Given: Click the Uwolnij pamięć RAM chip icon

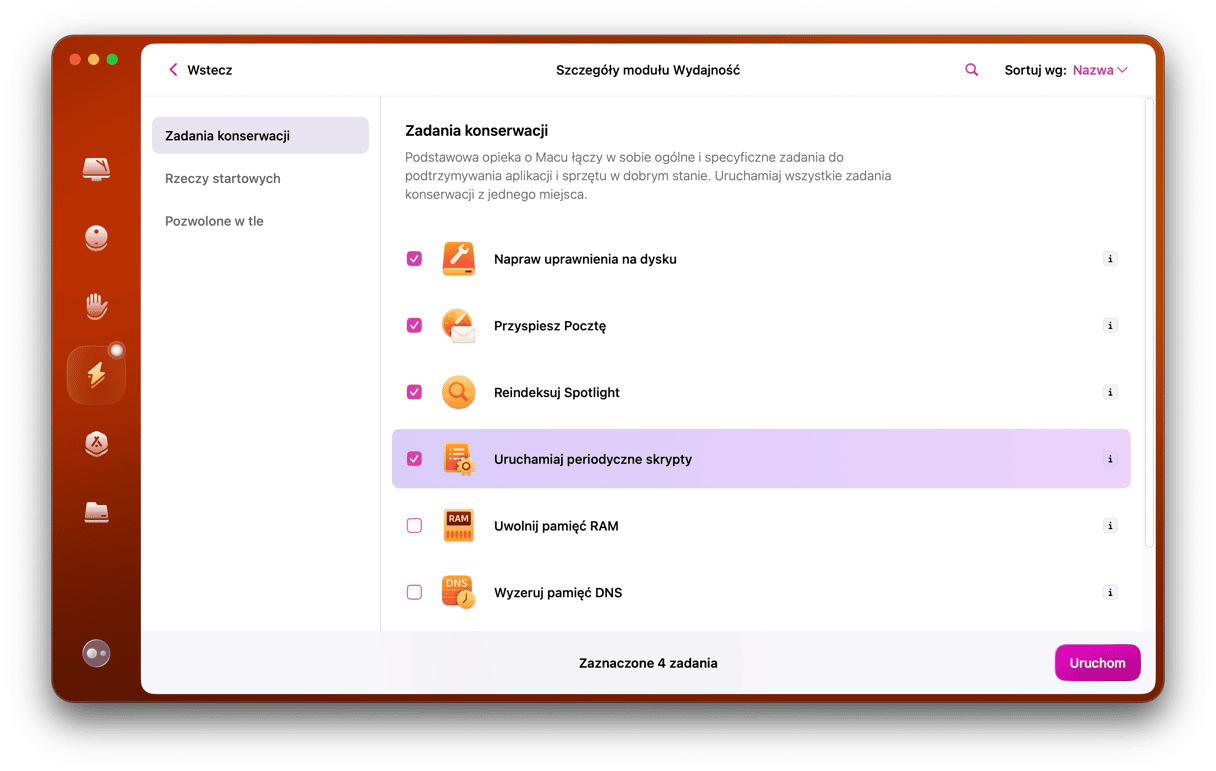Looking at the screenshot, I should [458, 526].
